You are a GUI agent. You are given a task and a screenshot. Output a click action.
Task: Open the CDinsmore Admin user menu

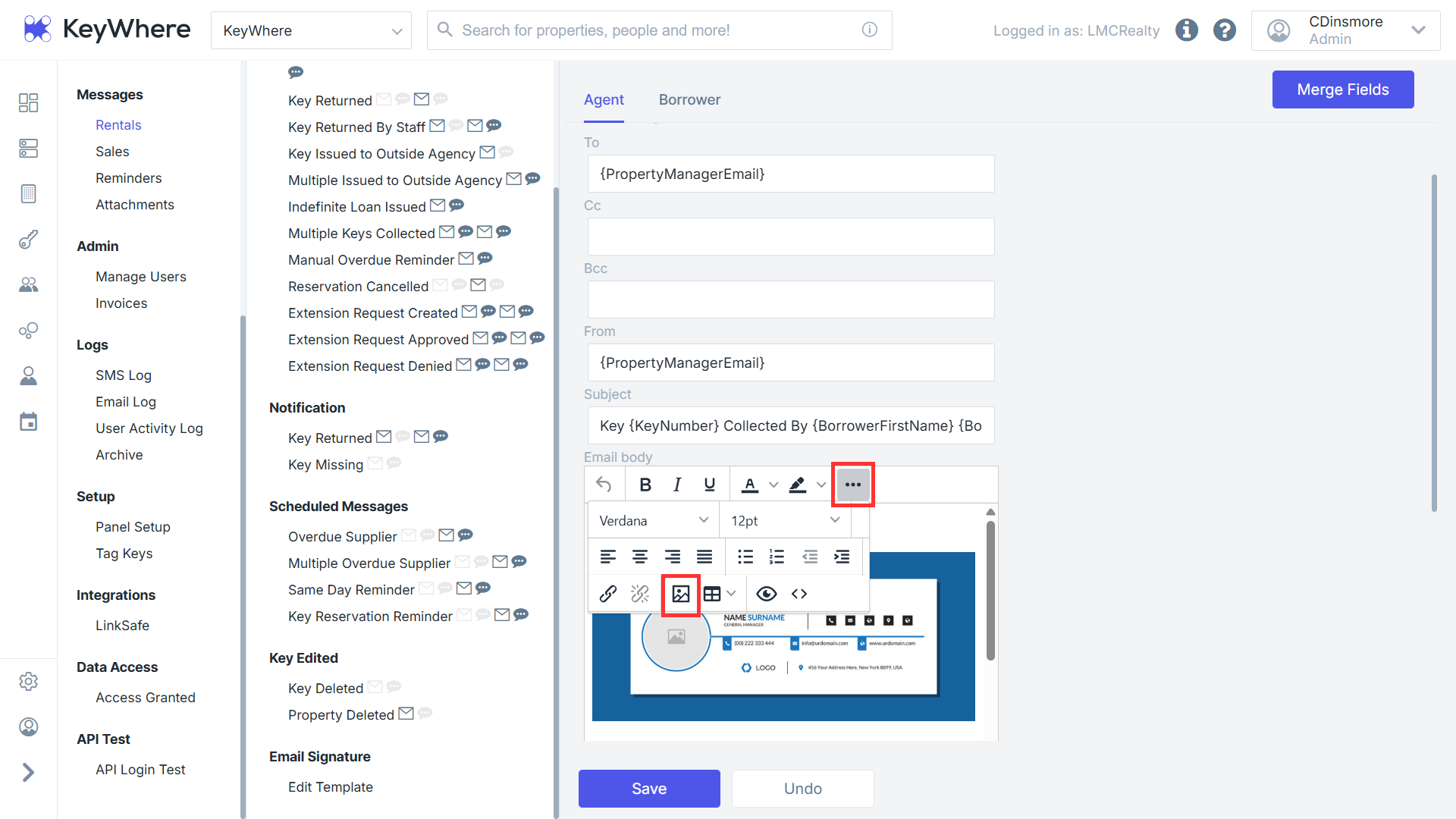click(1345, 30)
